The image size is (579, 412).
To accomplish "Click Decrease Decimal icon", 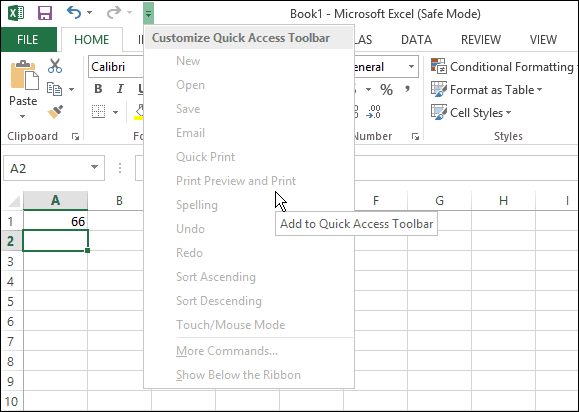I will 373,111.
